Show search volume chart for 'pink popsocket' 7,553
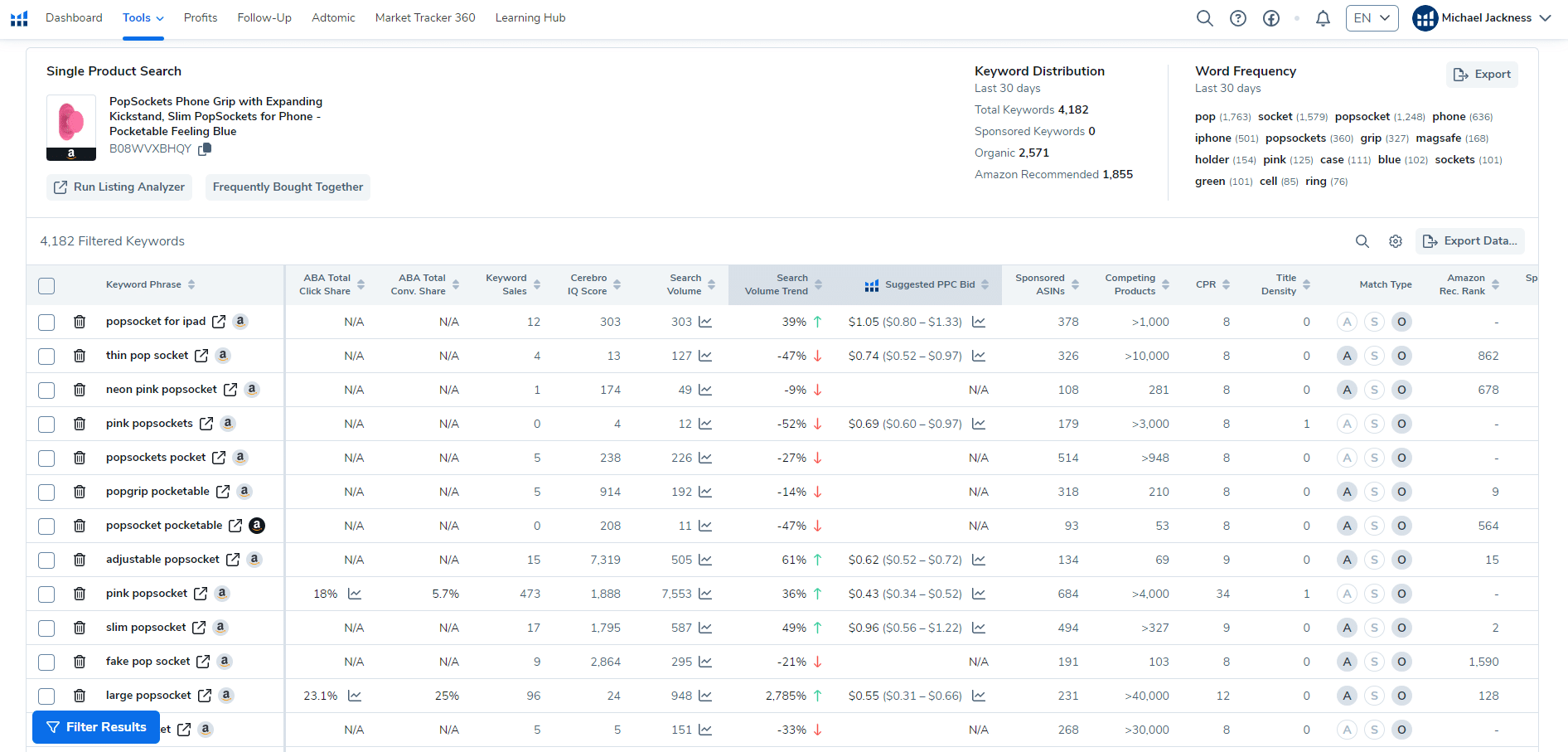The height and width of the screenshot is (752, 1568). [x=705, y=594]
